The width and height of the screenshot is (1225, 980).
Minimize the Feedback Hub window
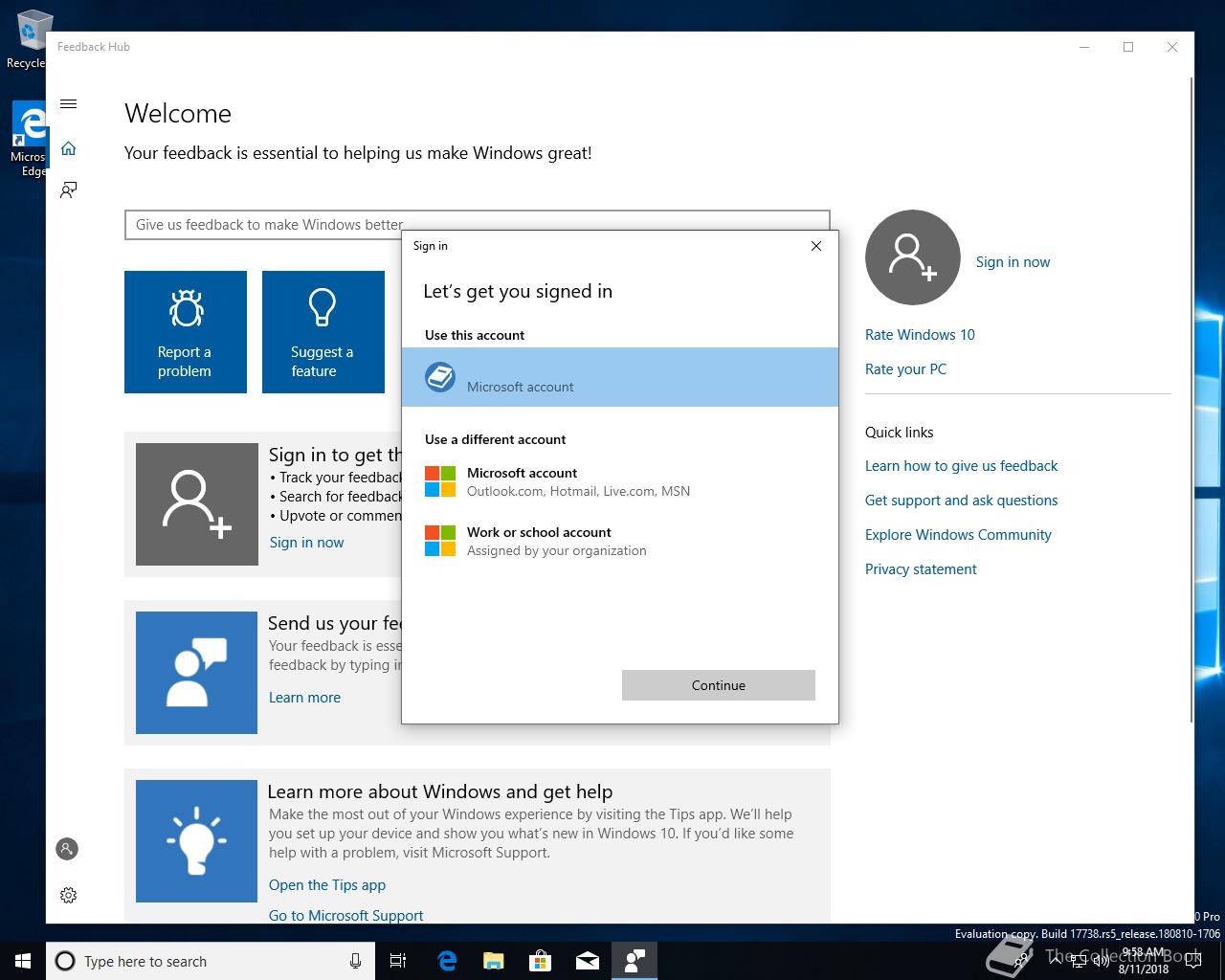[x=1084, y=47]
